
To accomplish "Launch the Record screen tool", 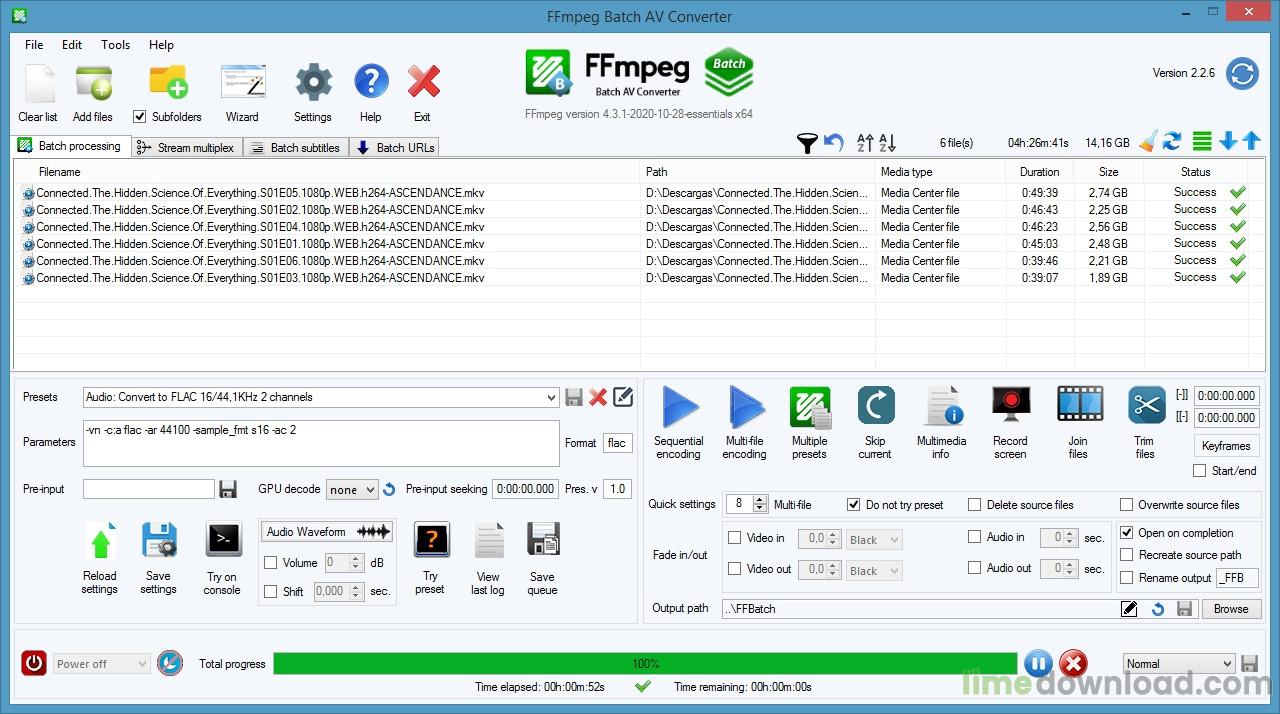I will click(1010, 408).
